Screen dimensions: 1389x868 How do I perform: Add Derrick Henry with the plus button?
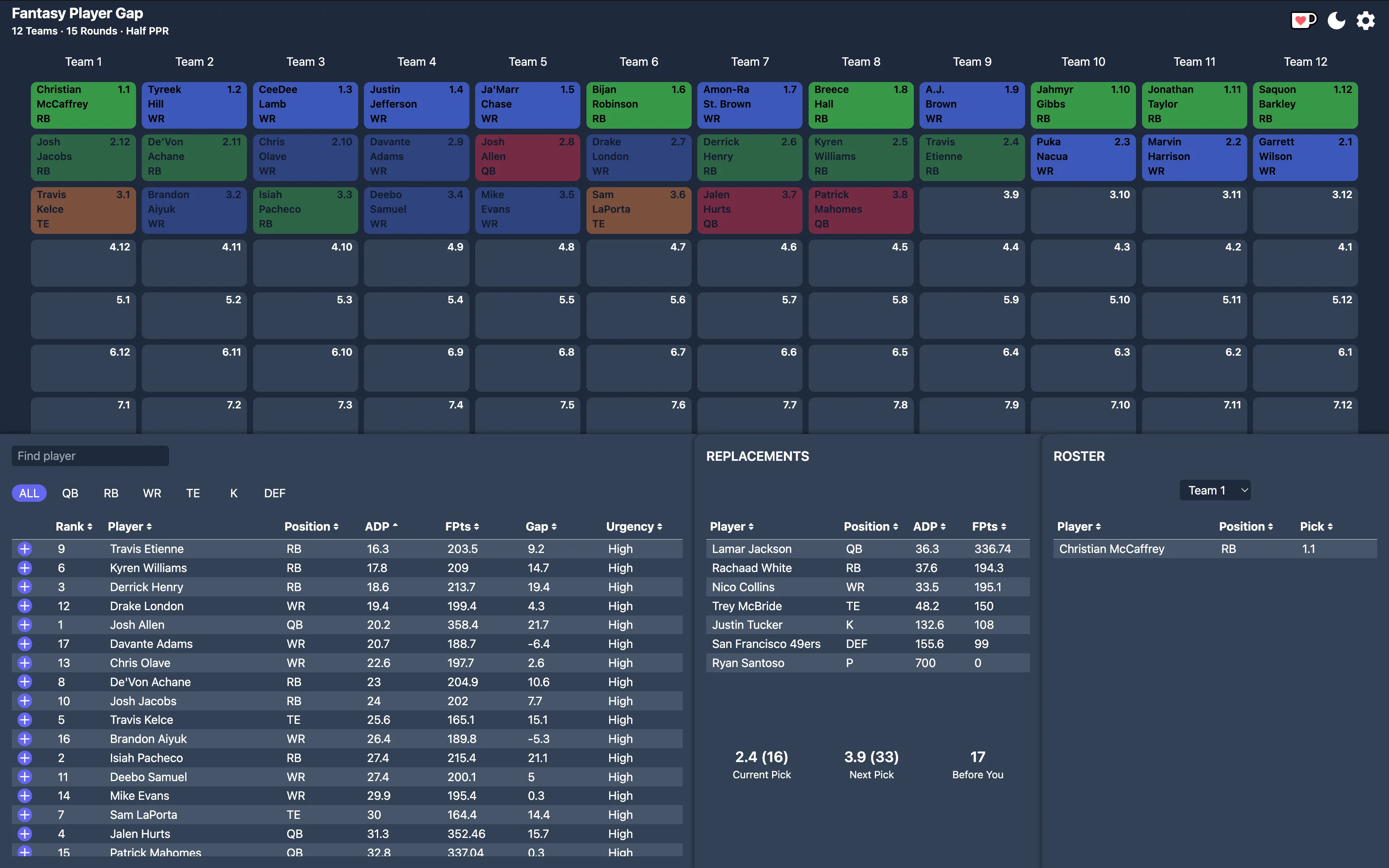pyautogui.click(x=24, y=587)
